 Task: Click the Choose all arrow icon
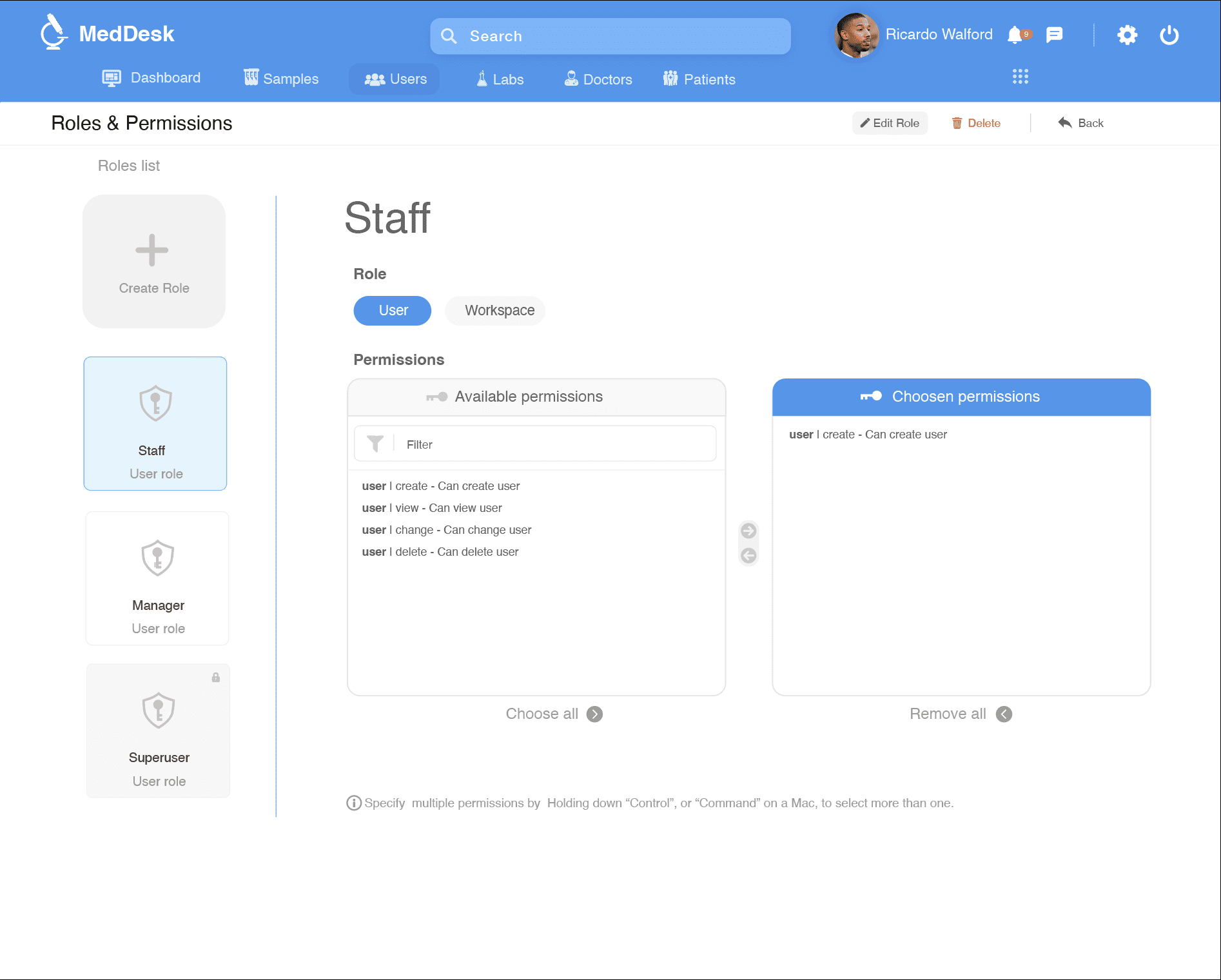(x=594, y=714)
